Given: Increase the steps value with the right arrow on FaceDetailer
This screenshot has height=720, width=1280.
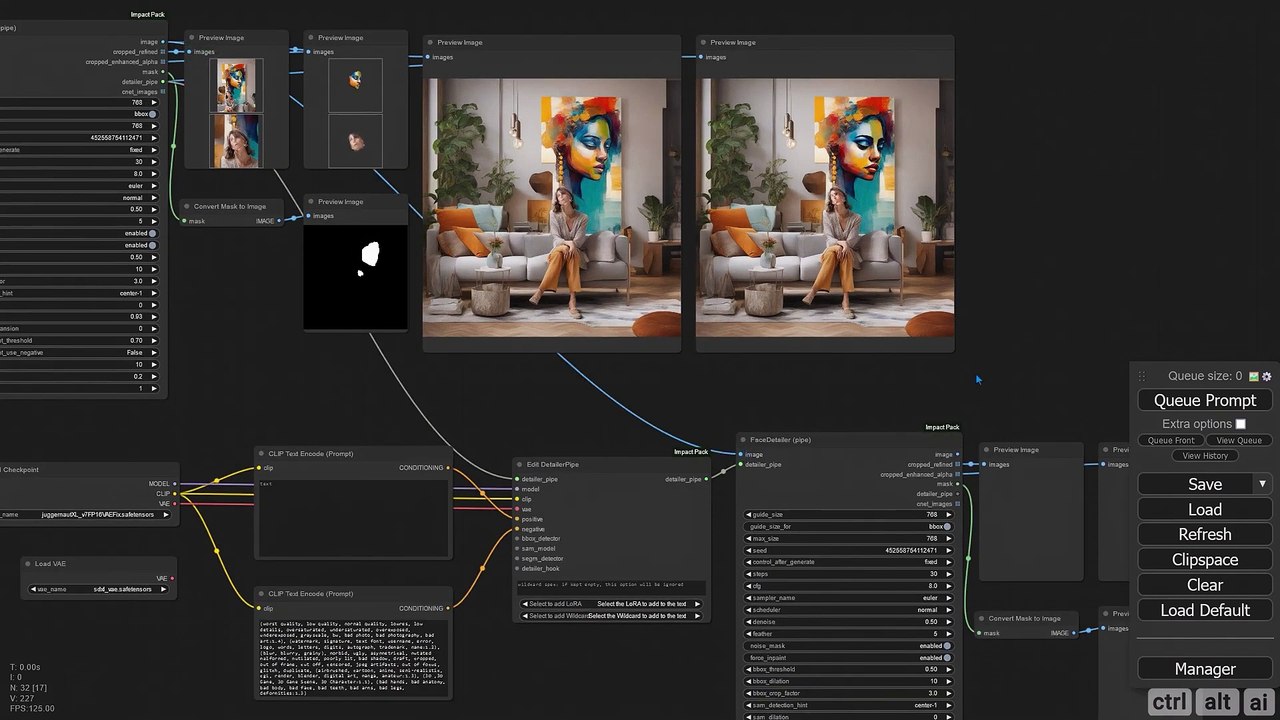Looking at the screenshot, I should (x=949, y=574).
